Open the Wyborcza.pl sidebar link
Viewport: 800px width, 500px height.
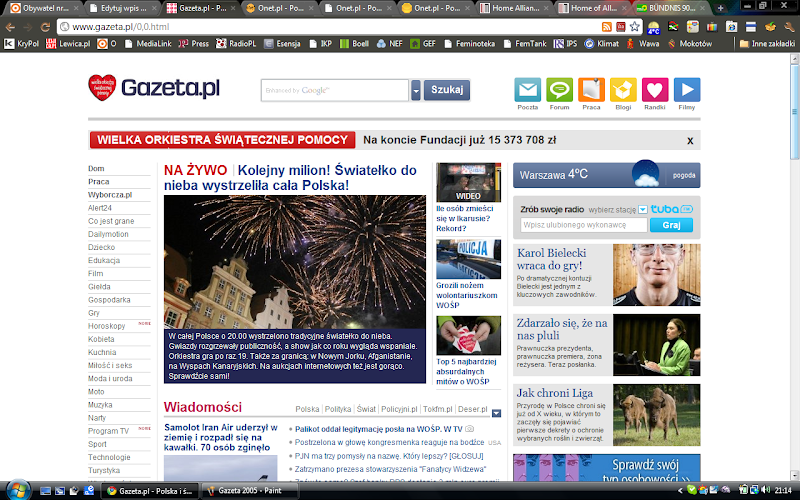click(x=110, y=195)
